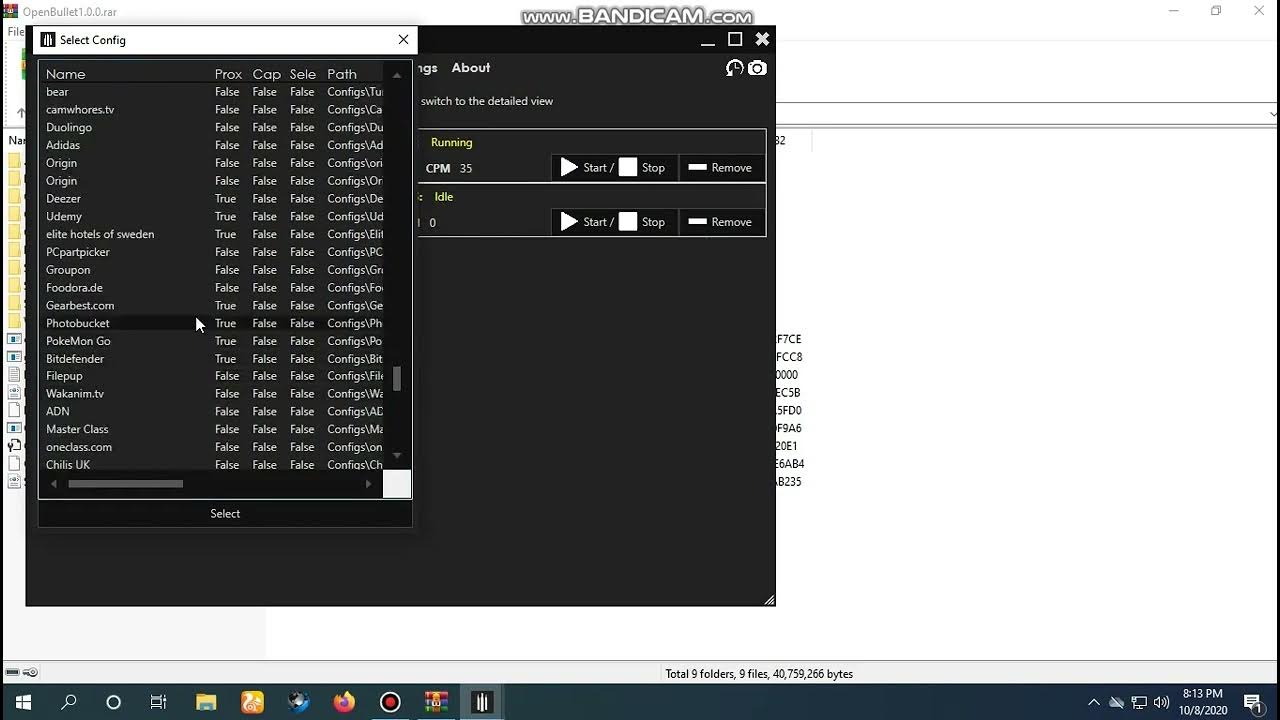
Task: Open Cortana circle icon on taskbar
Action: click(113, 702)
